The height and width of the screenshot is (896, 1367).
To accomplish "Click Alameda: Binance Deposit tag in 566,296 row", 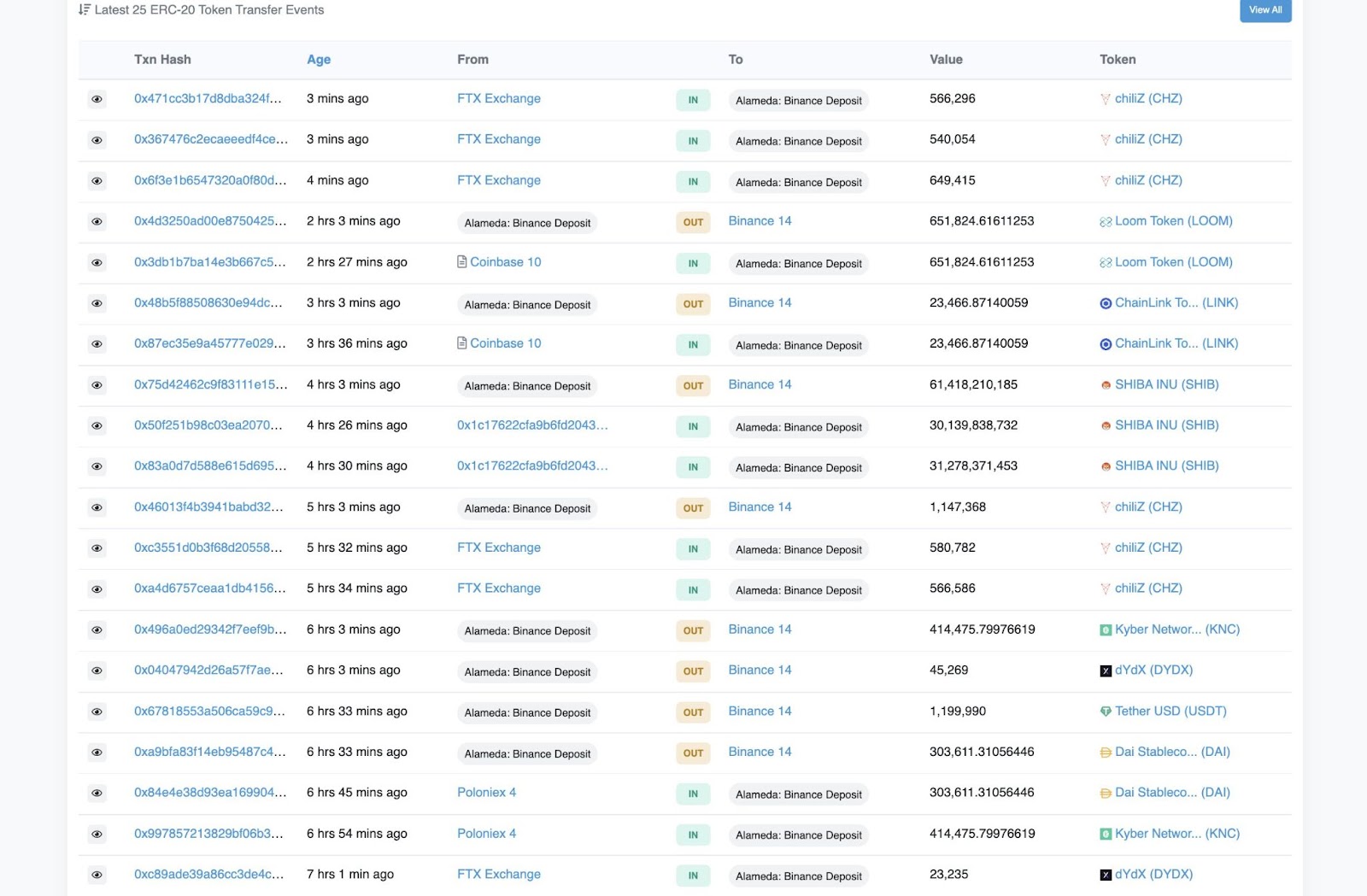I will coord(799,101).
